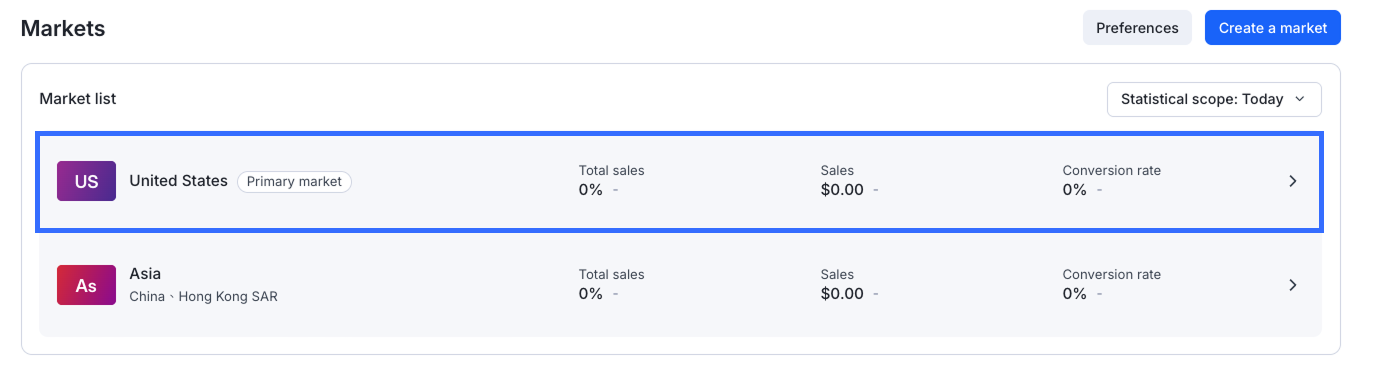Click the dropdown arrow beside Today
This screenshot has width=1376, height=371.
click(1300, 99)
